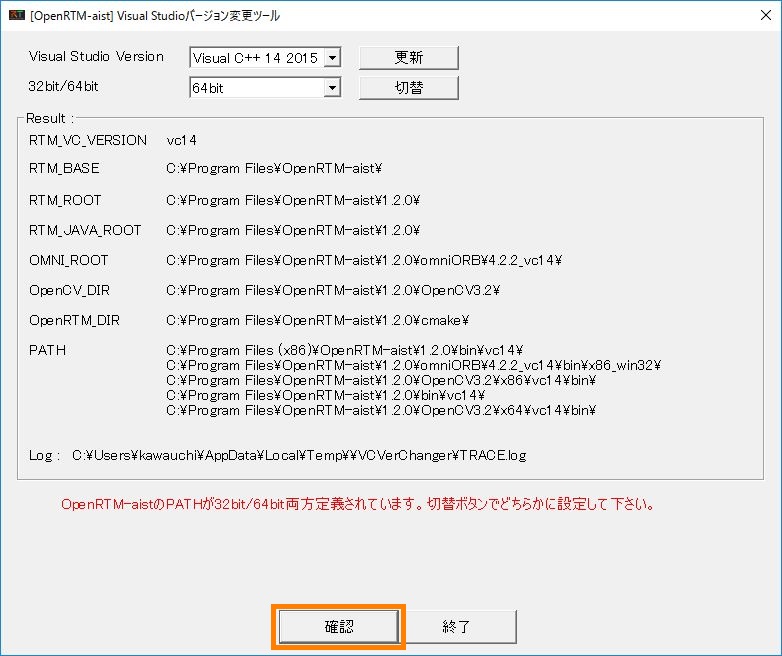The image size is (782, 656).
Task: Click the OMNI_ROOT label
Action: (68, 260)
